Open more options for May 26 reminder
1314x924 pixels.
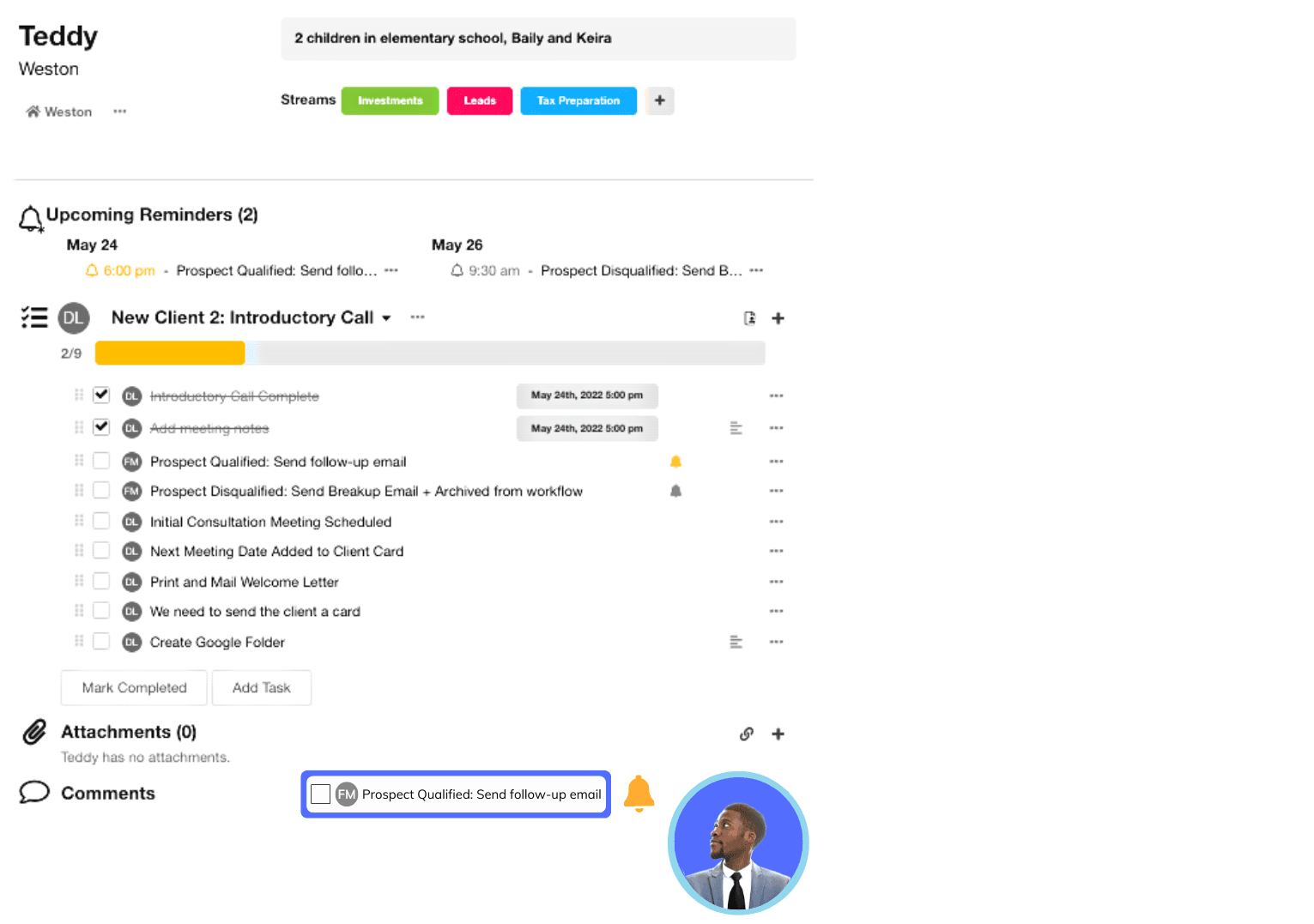[x=755, y=270]
